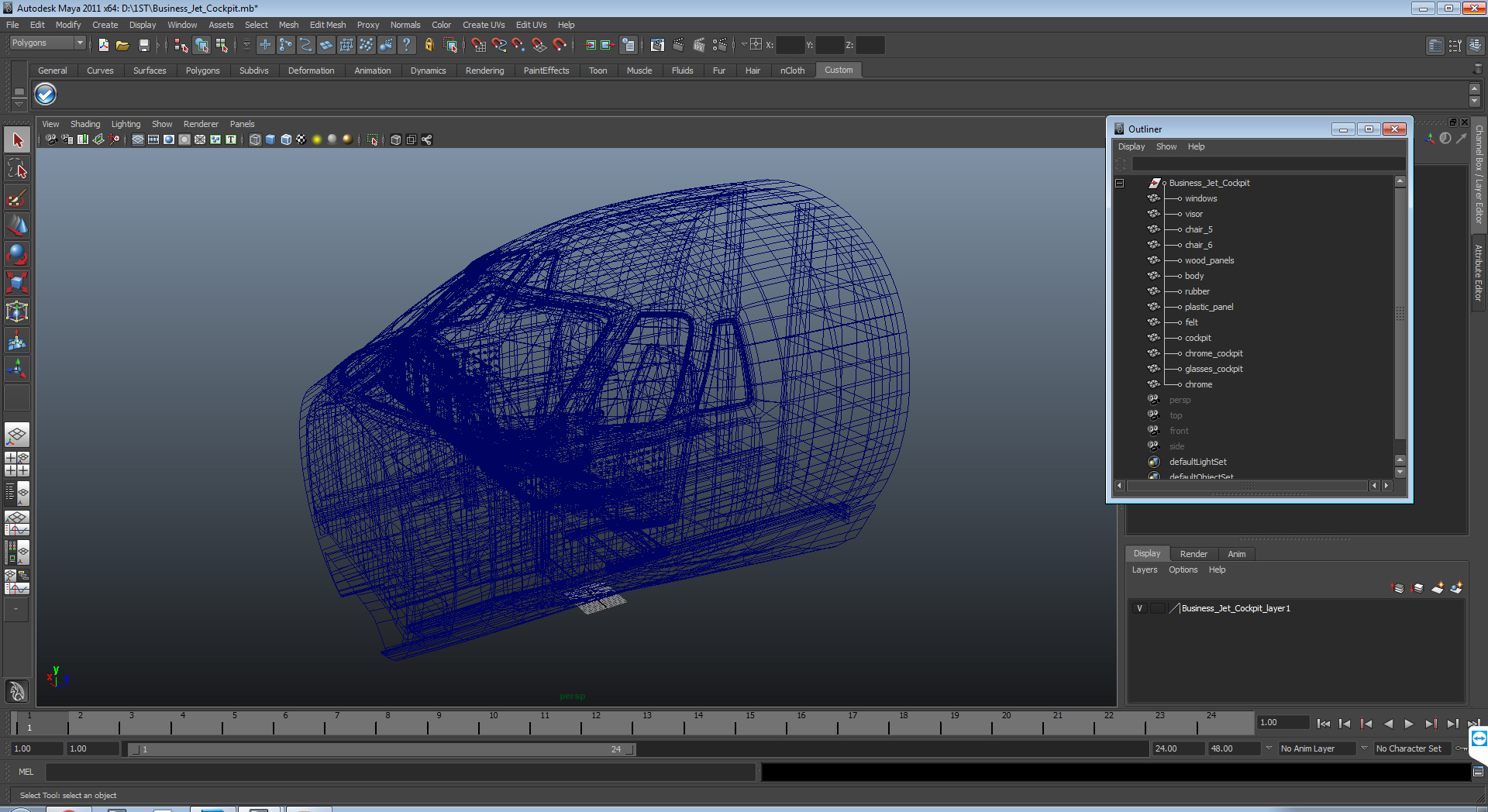Click the Snap to grids magnet icon
This screenshot has width=1488, height=812.
[478, 45]
